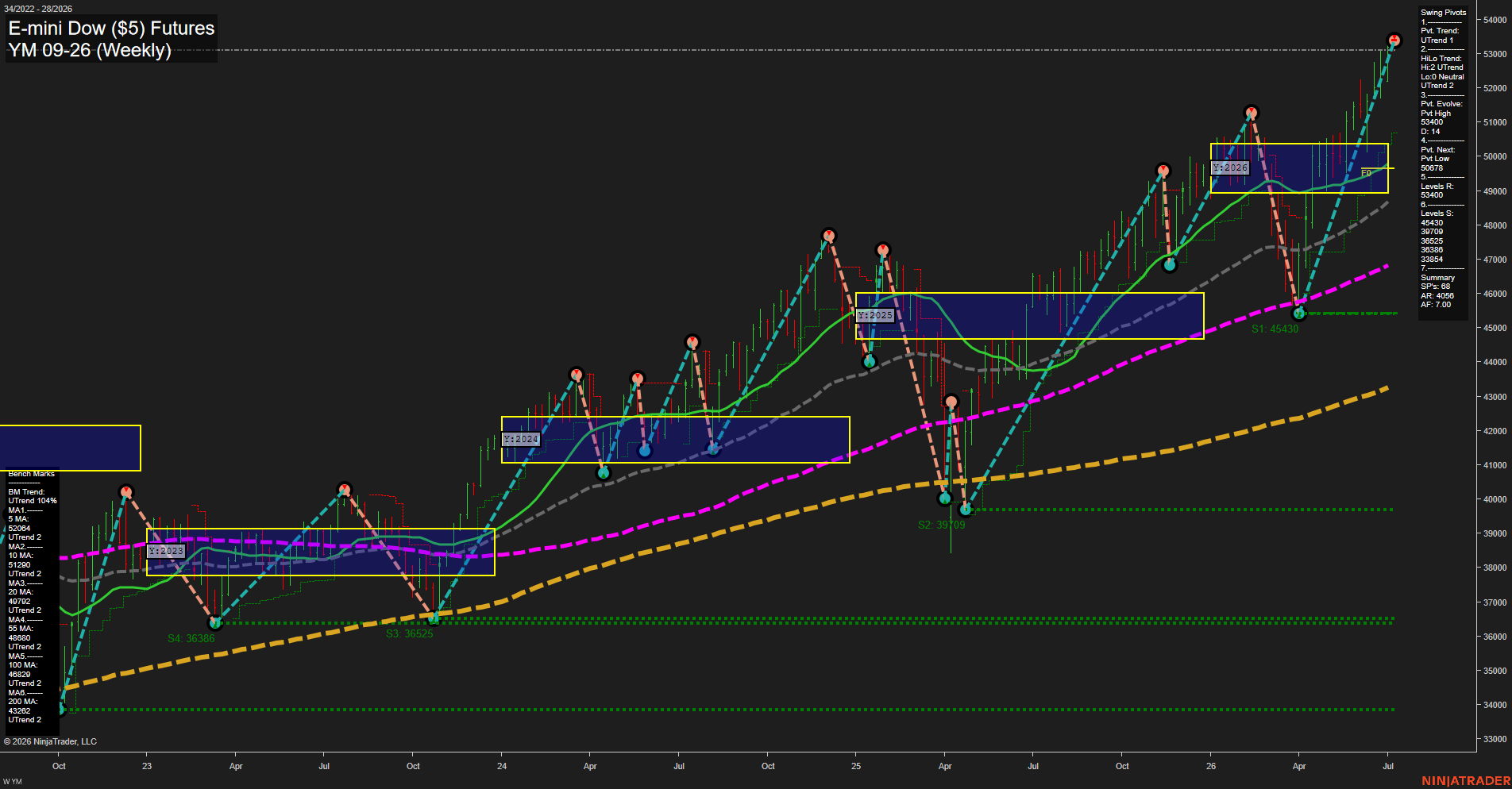Click the rightmost 'Jul' label on time axis
Screen dimensions: 1512x789
(x=1388, y=766)
